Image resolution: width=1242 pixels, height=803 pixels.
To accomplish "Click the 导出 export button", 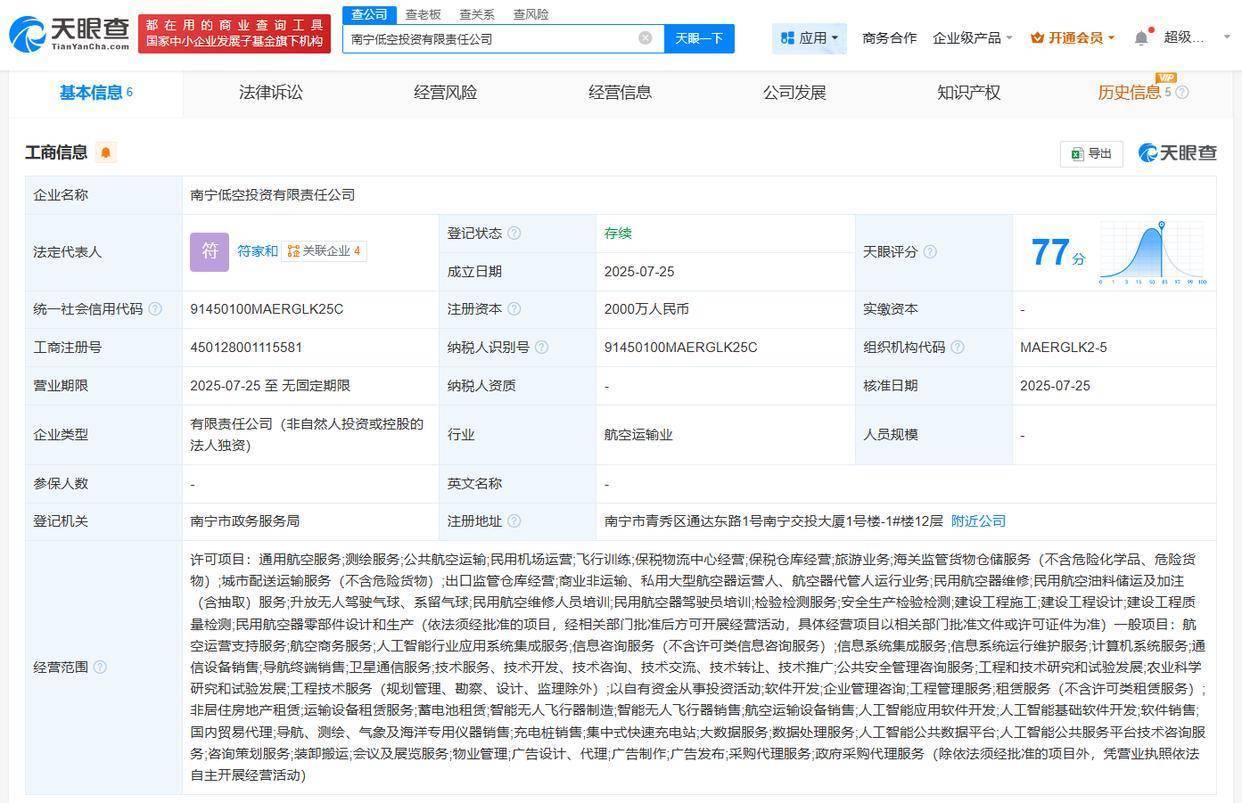I will coord(1091,153).
